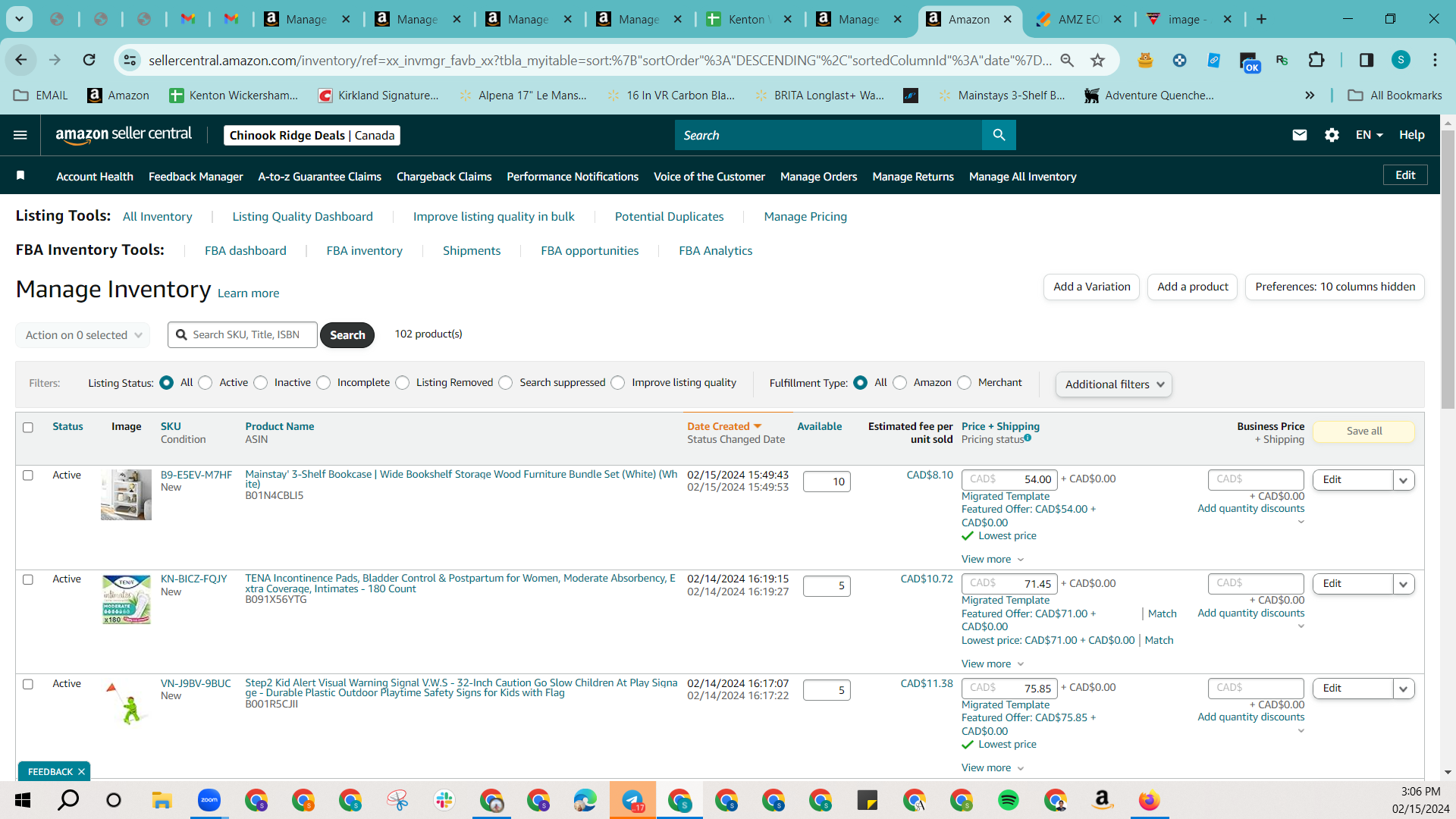The height and width of the screenshot is (819, 1456).
Task: Open the FBA dashboard link
Action: pos(246,251)
